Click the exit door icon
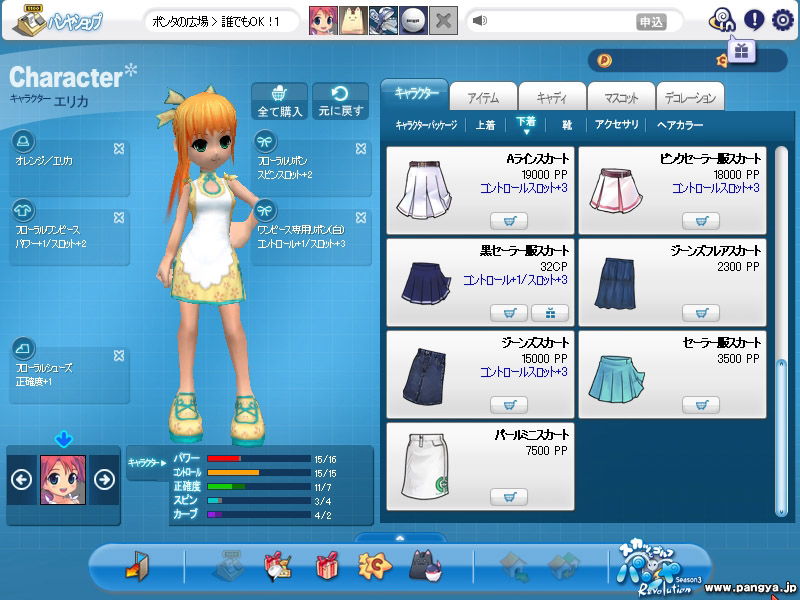Viewport: 800px width, 600px height. (137, 565)
